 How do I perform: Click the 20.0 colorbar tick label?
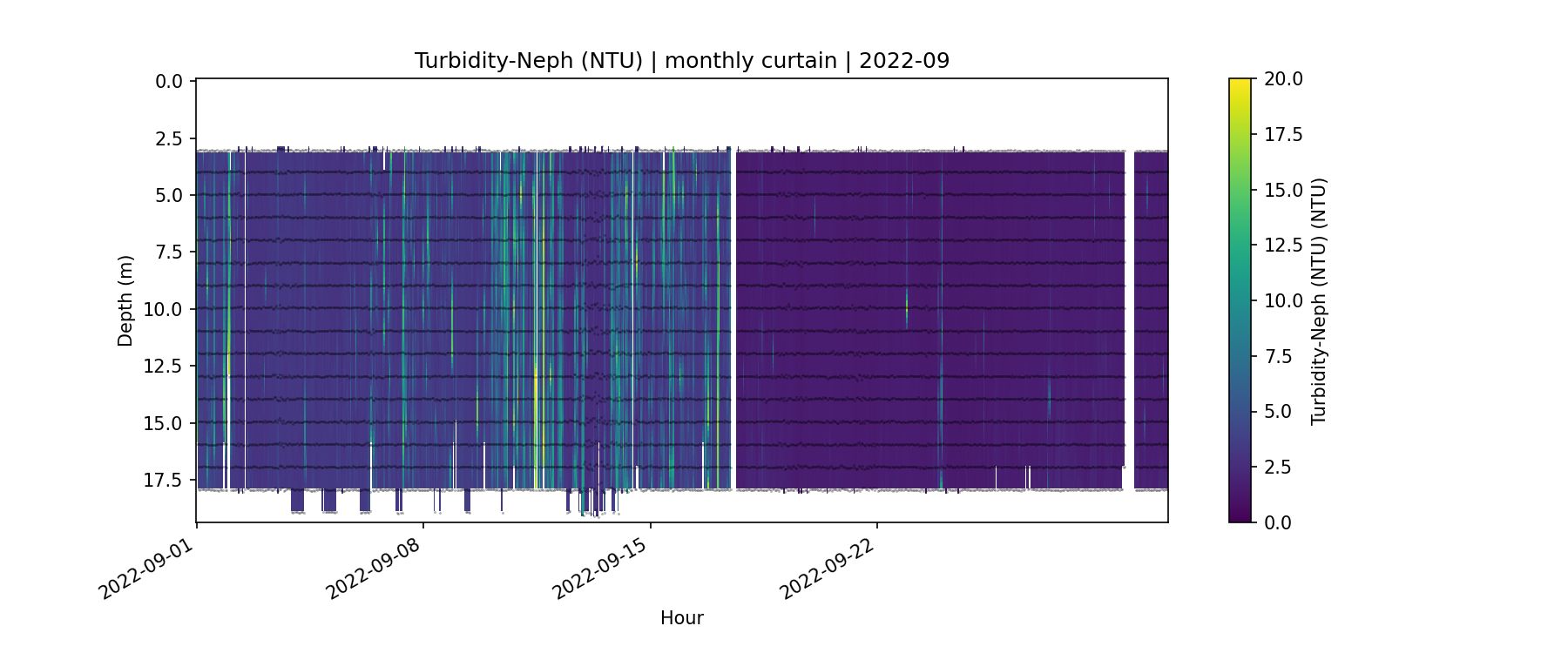1283,79
